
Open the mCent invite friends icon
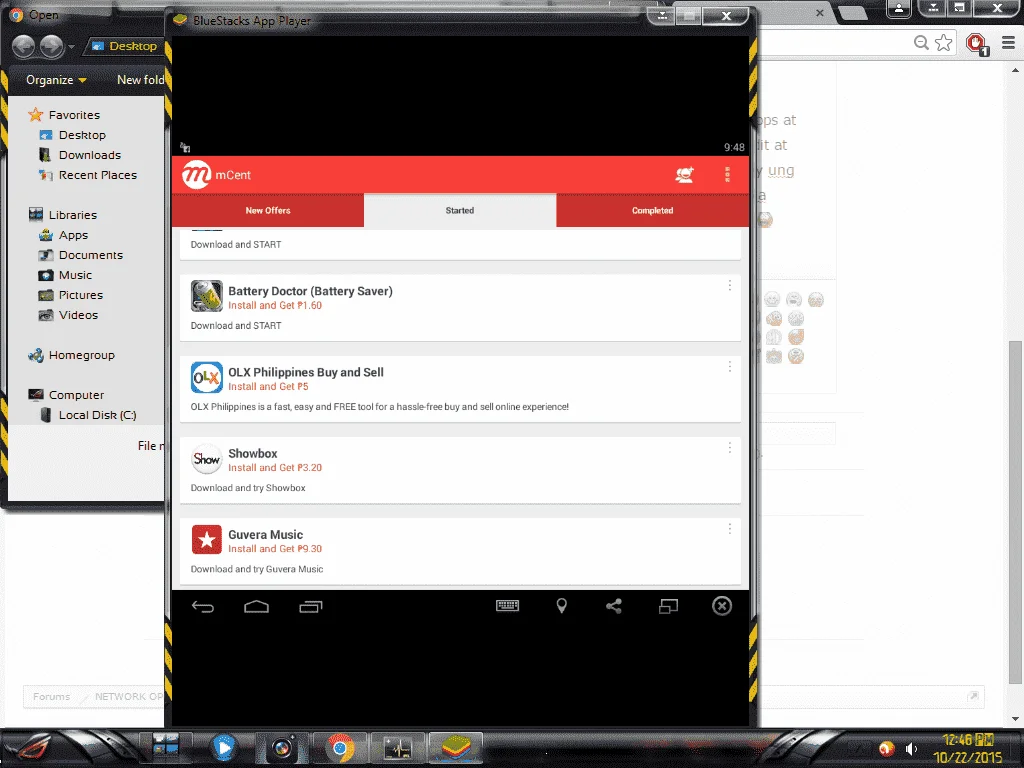684,174
